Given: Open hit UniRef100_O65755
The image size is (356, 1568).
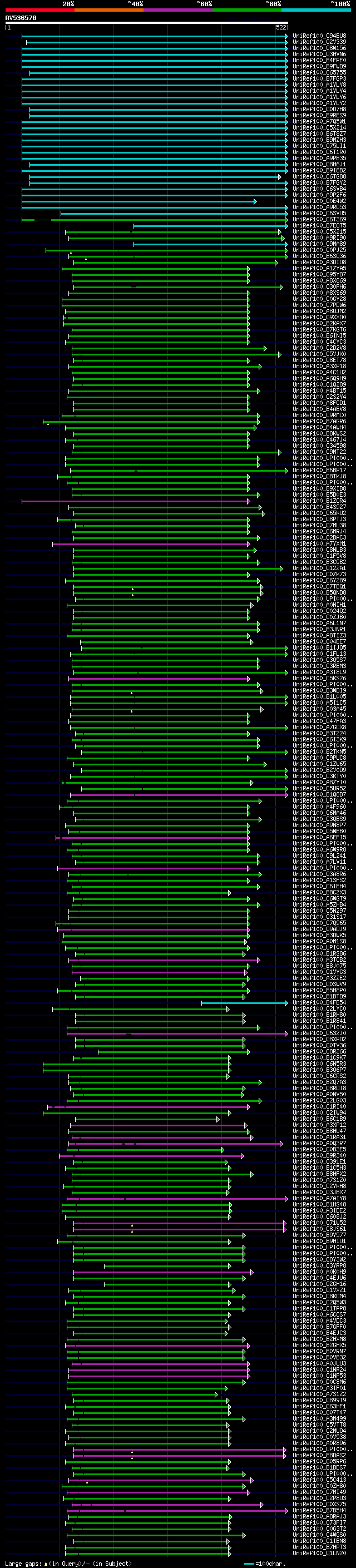Looking at the screenshot, I should point(319,72).
